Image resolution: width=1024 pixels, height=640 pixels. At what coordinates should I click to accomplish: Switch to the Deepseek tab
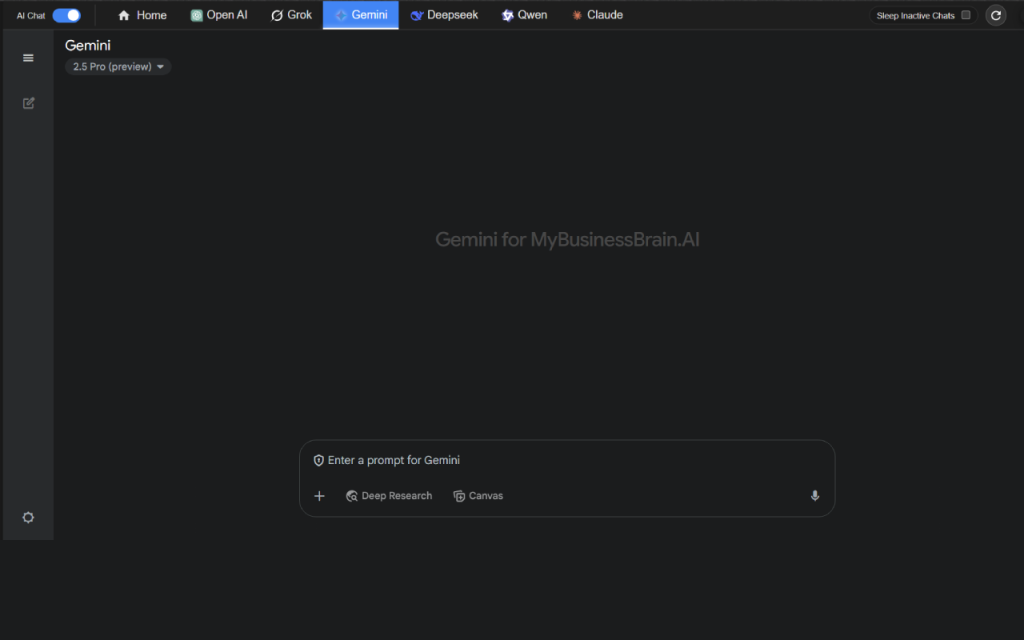click(444, 15)
